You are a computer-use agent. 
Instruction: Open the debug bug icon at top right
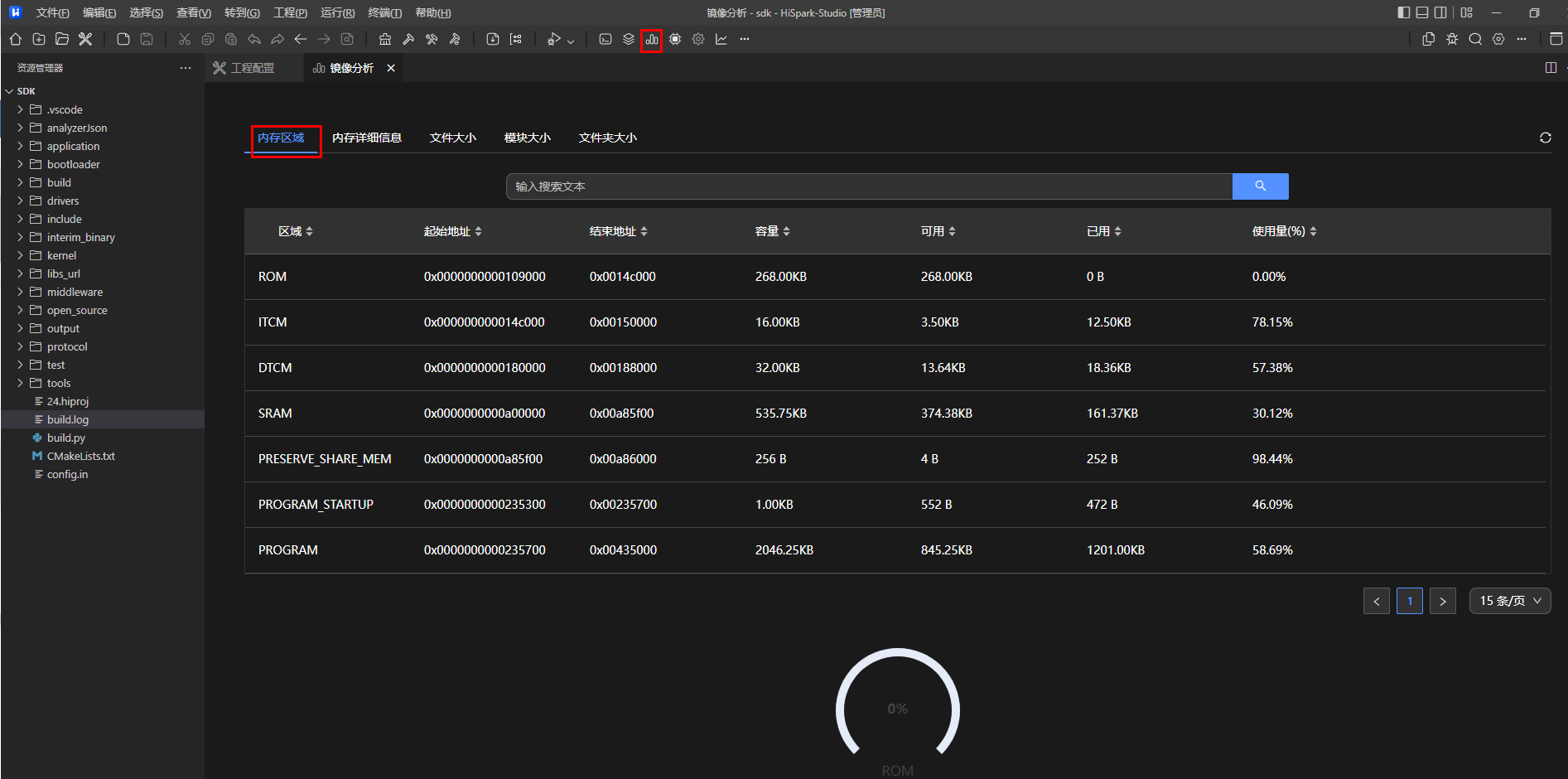(1452, 39)
